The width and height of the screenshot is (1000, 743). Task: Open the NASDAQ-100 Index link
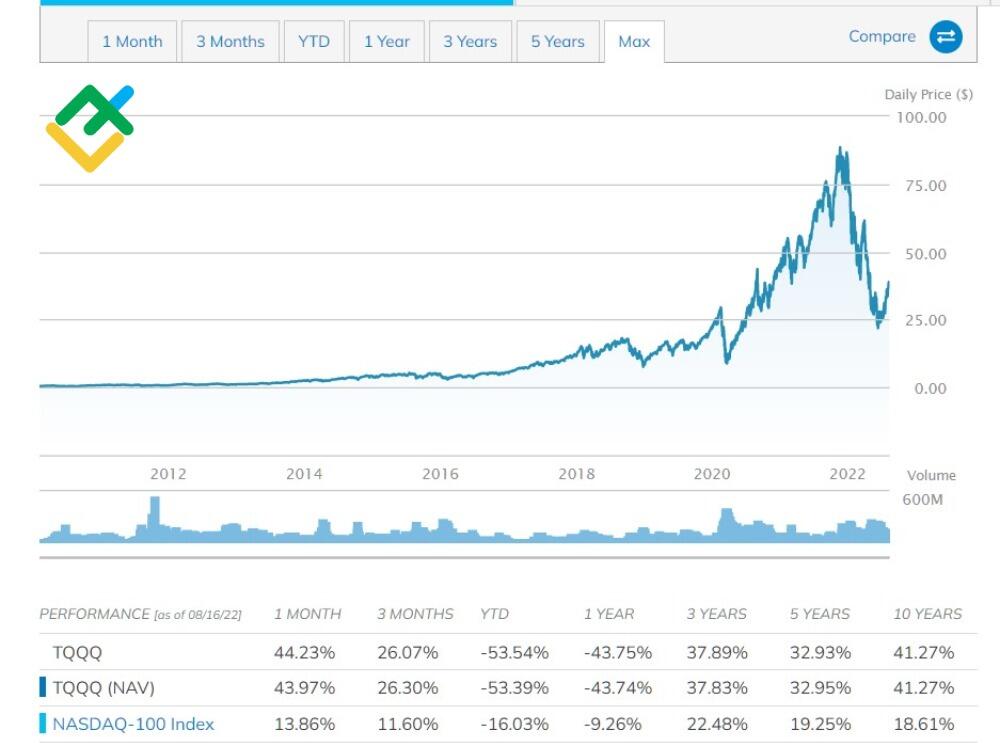pos(133,724)
